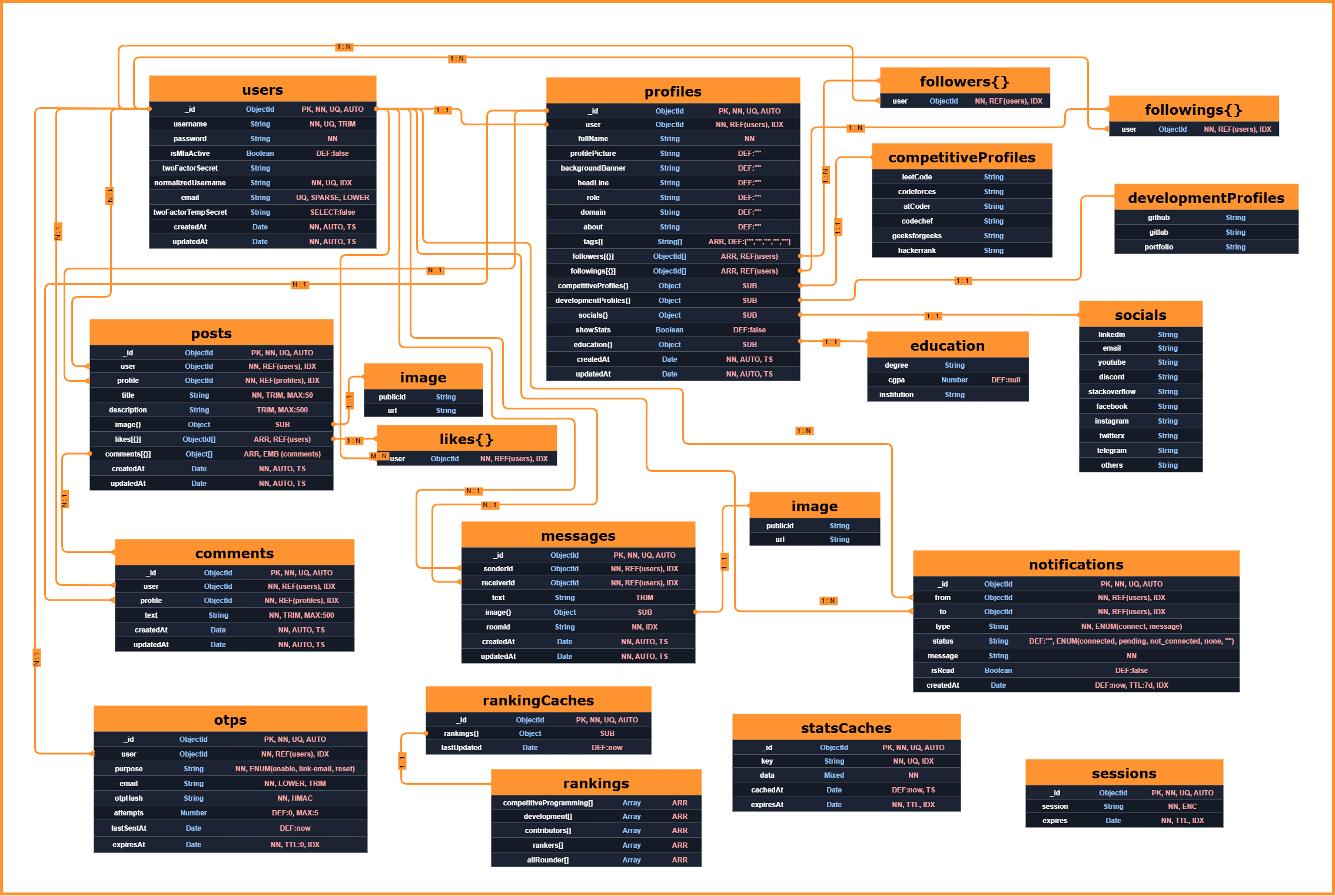Click the type field in notifications

click(x=1076, y=626)
